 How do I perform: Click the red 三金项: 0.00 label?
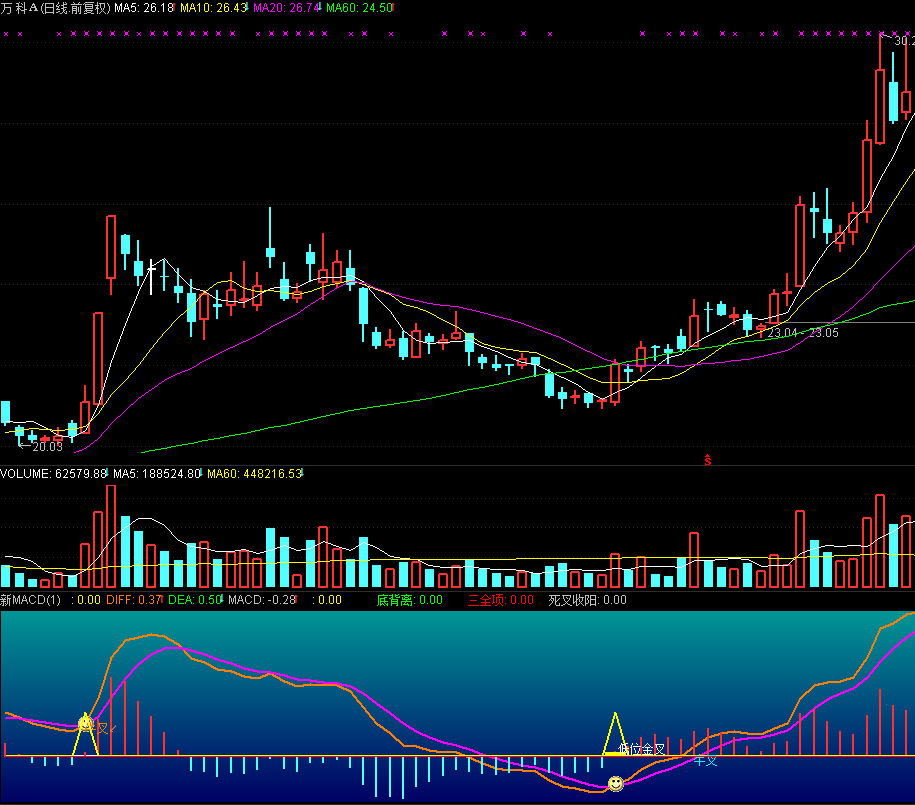[501, 600]
